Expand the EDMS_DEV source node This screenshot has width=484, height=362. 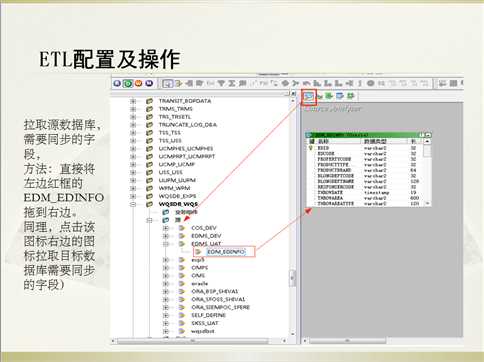[166, 236]
